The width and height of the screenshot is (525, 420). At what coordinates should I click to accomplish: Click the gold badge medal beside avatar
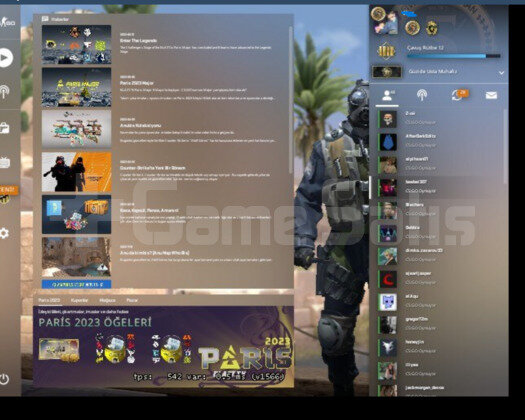click(432, 28)
